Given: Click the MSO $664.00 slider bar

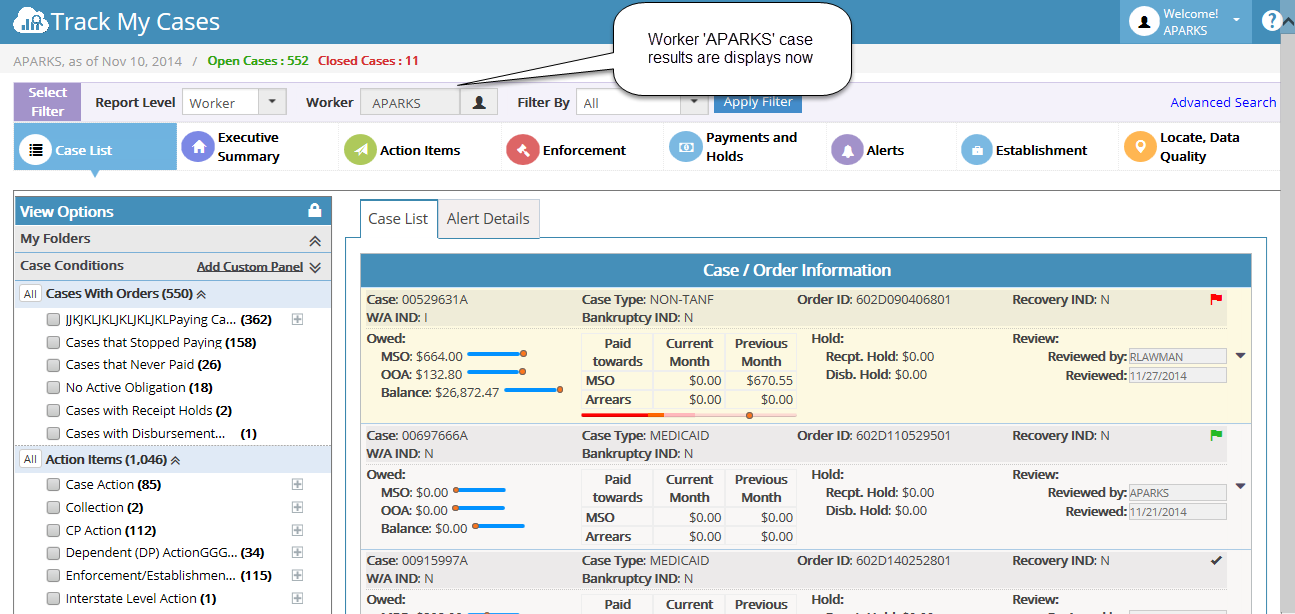Looking at the screenshot, I should pyautogui.click(x=496, y=354).
